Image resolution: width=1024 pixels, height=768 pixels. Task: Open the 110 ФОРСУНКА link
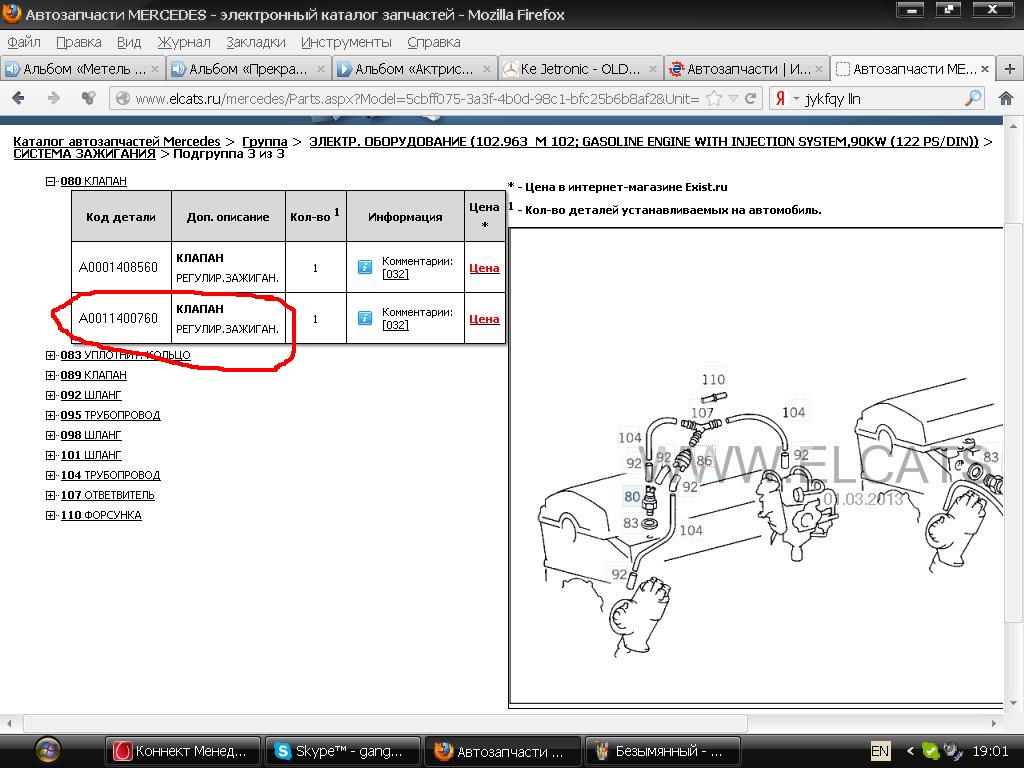101,515
